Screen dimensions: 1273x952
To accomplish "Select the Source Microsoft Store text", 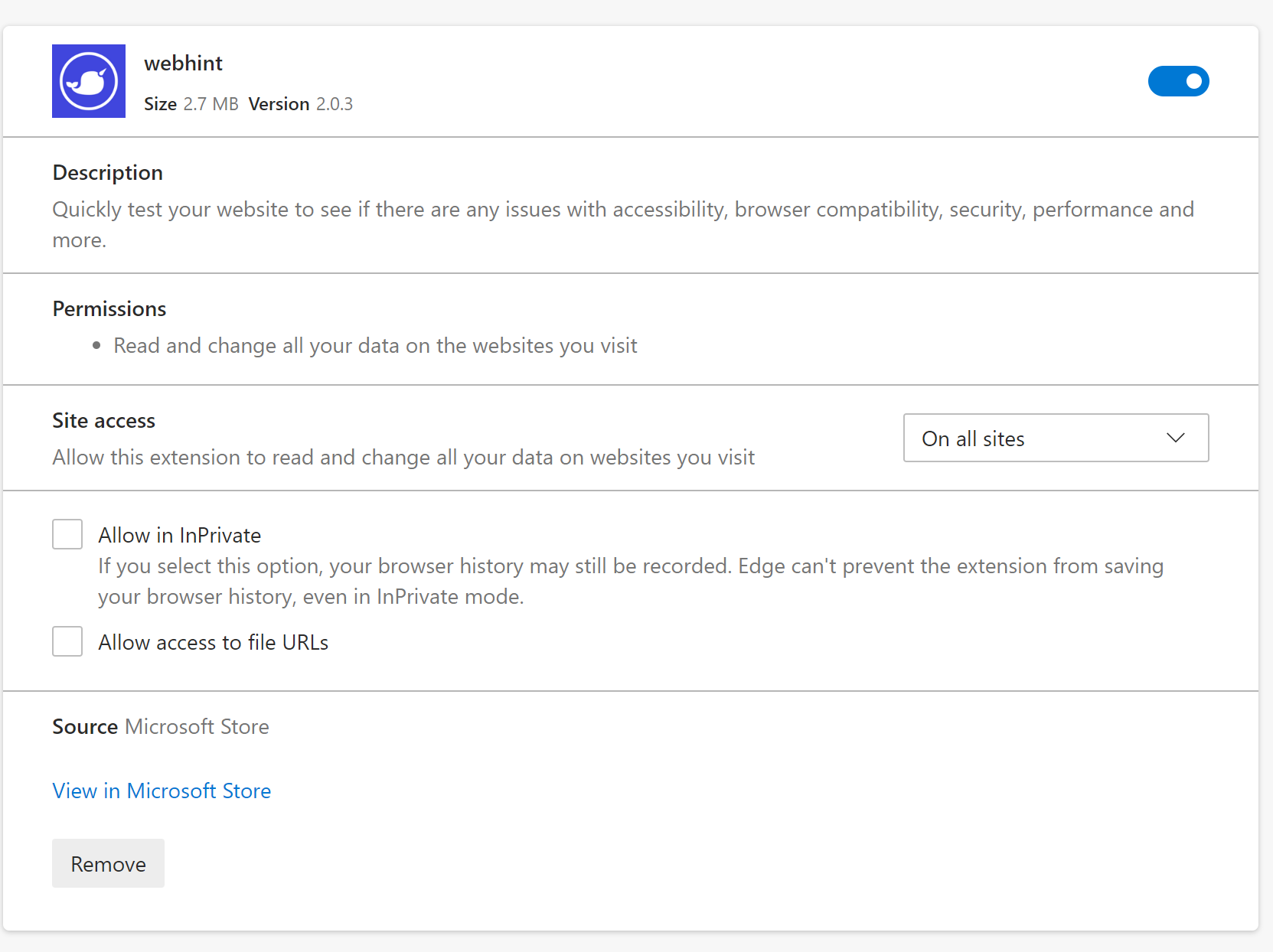I will pyautogui.click(x=160, y=726).
